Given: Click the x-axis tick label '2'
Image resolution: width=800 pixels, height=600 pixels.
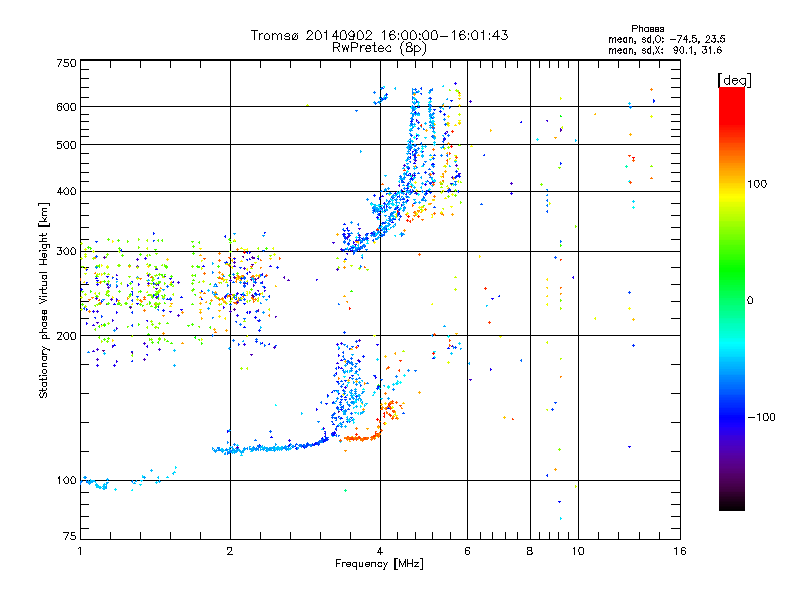Looking at the screenshot, I should (x=230, y=551).
